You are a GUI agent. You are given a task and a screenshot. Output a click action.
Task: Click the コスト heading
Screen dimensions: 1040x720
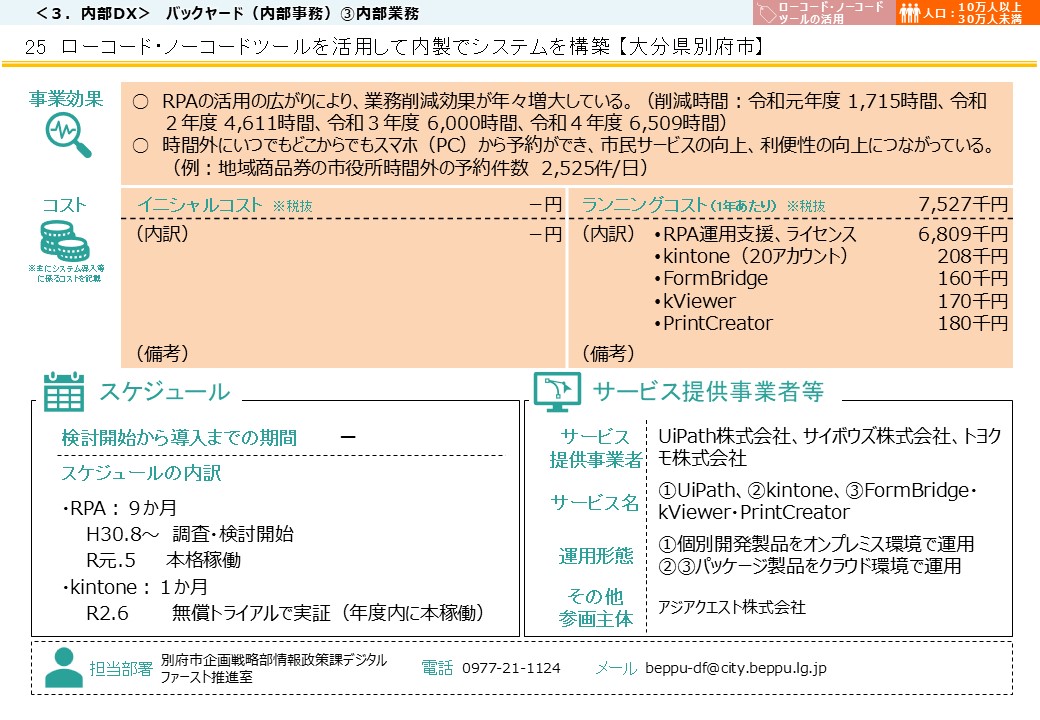click(64, 206)
